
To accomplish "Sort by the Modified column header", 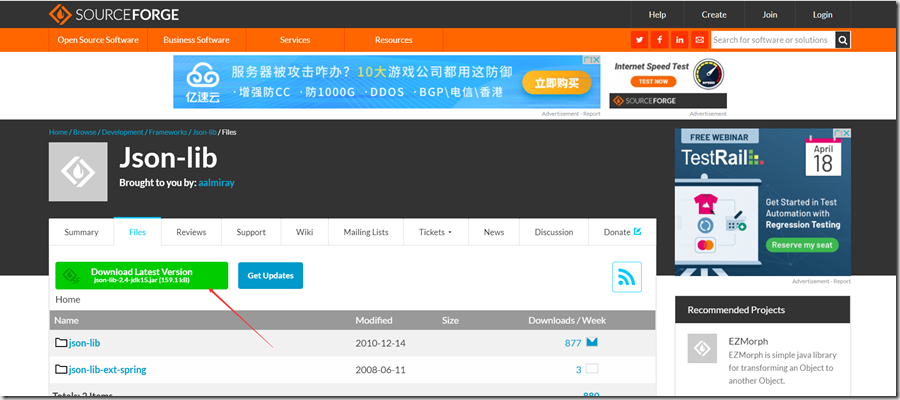I will pyautogui.click(x=374, y=320).
